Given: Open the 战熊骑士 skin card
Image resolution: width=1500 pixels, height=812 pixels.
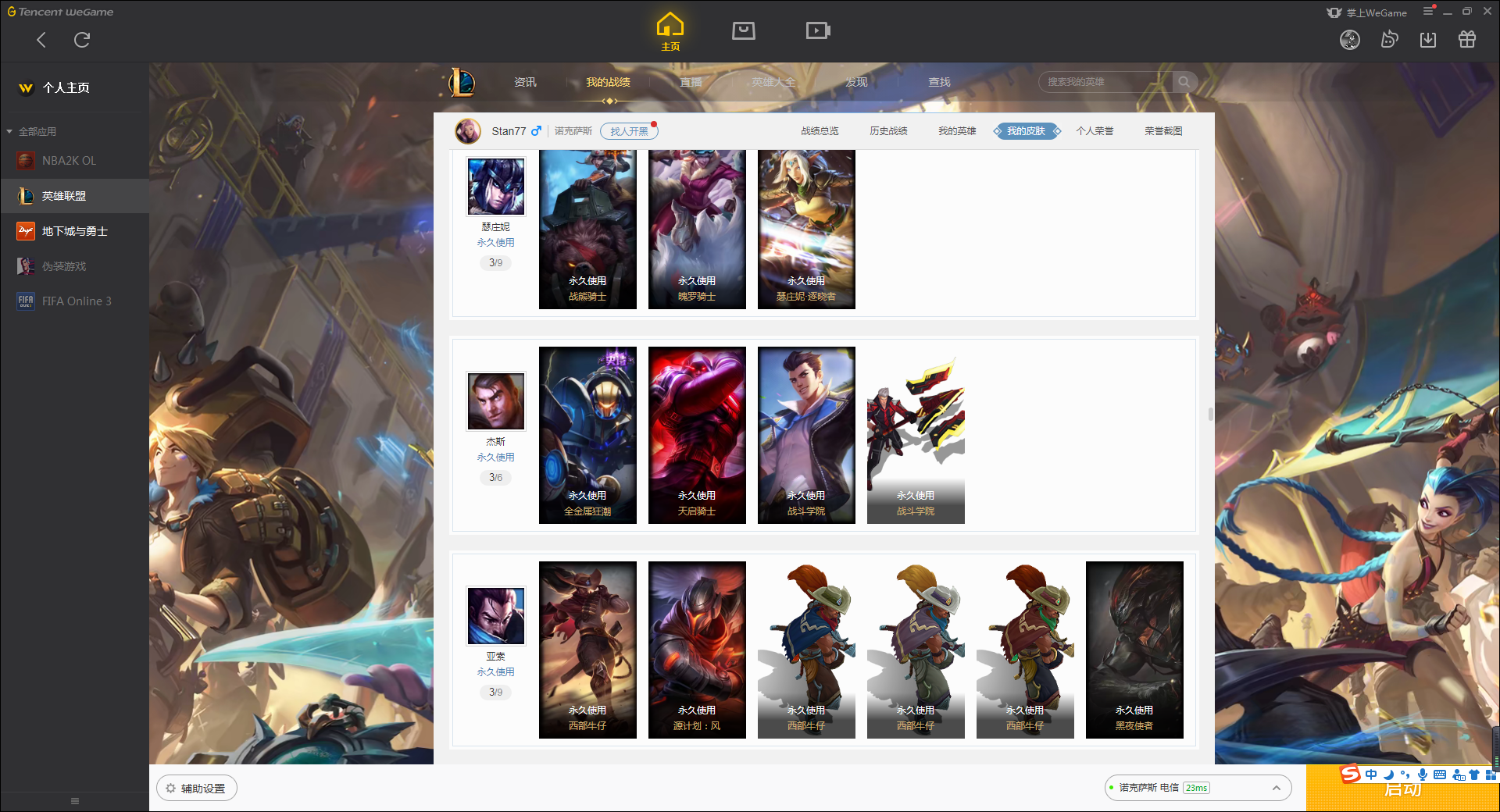Looking at the screenshot, I should [x=587, y=230].
